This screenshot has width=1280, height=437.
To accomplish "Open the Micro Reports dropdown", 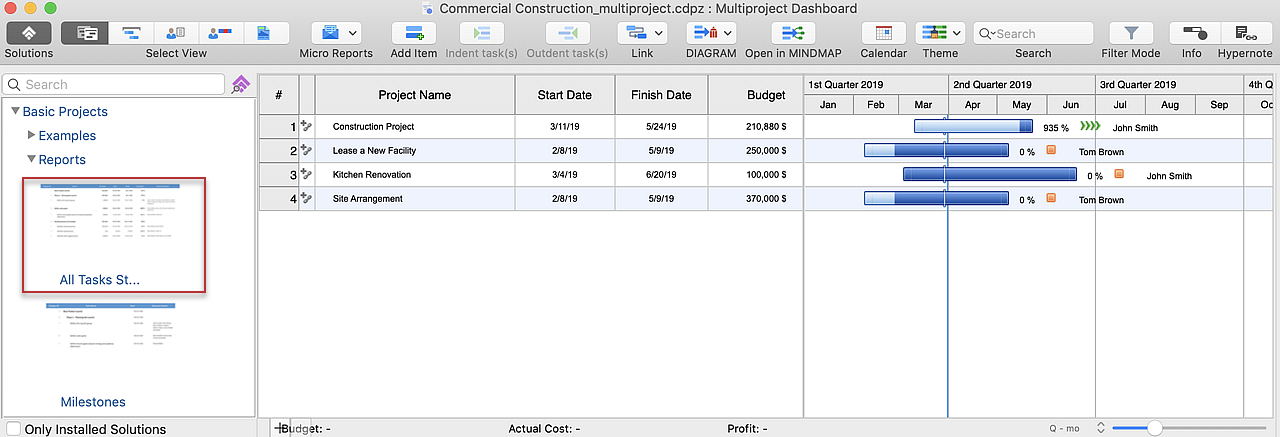I will tap(336, 33).
